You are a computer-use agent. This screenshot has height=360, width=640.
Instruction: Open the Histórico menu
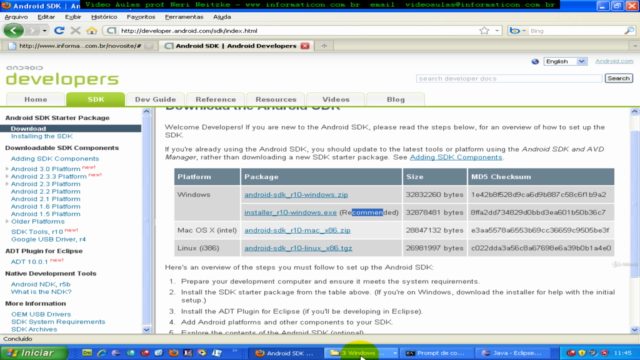click(x=104, y=17)
